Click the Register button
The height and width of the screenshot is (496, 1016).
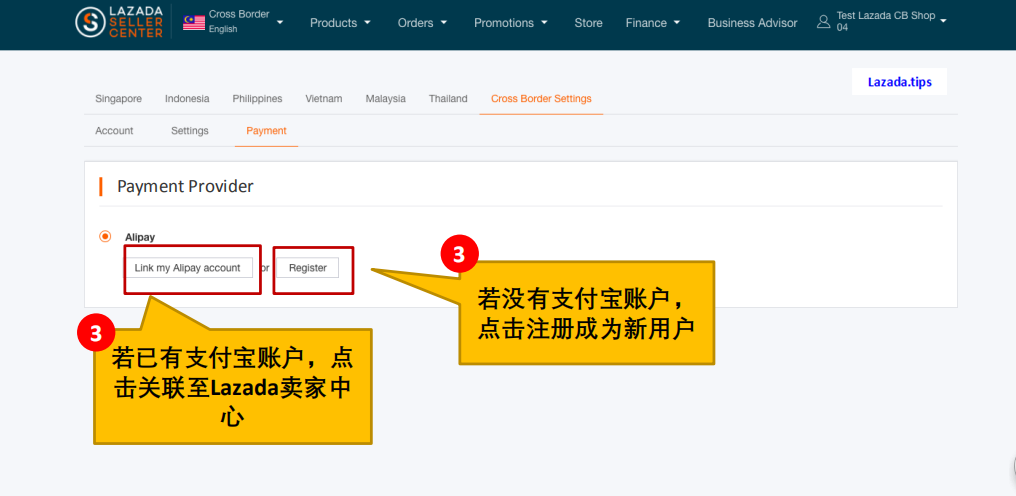pyautogui.click(x=308, y=268)
